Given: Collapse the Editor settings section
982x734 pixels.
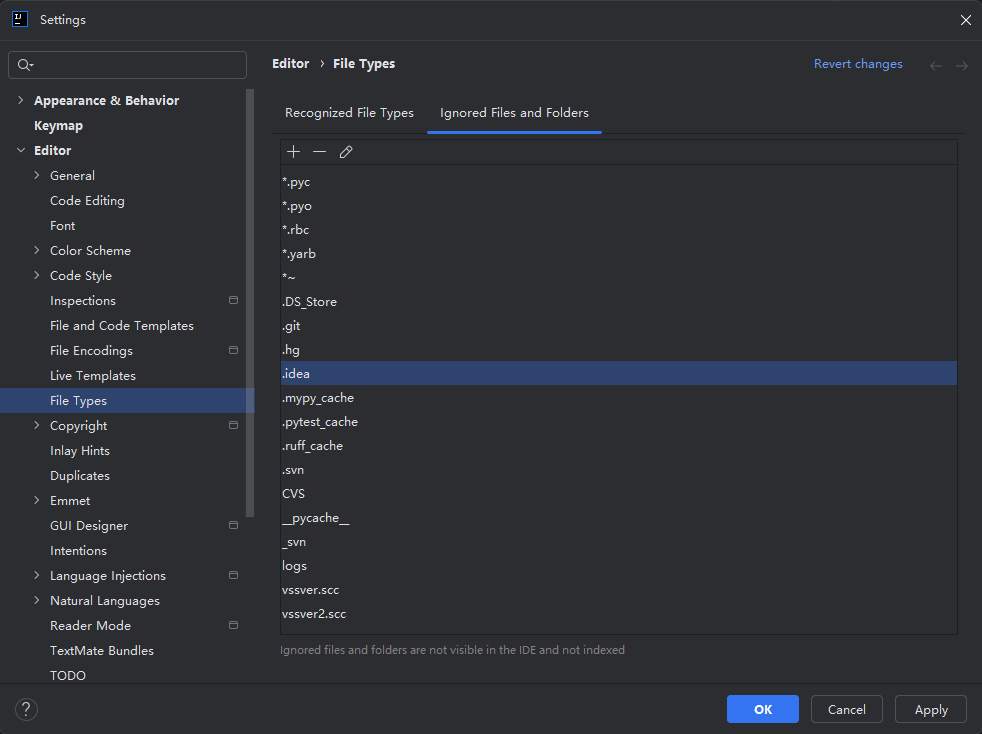Looking at the screenshot, I should pyautogui.click(x=21, y=150).
